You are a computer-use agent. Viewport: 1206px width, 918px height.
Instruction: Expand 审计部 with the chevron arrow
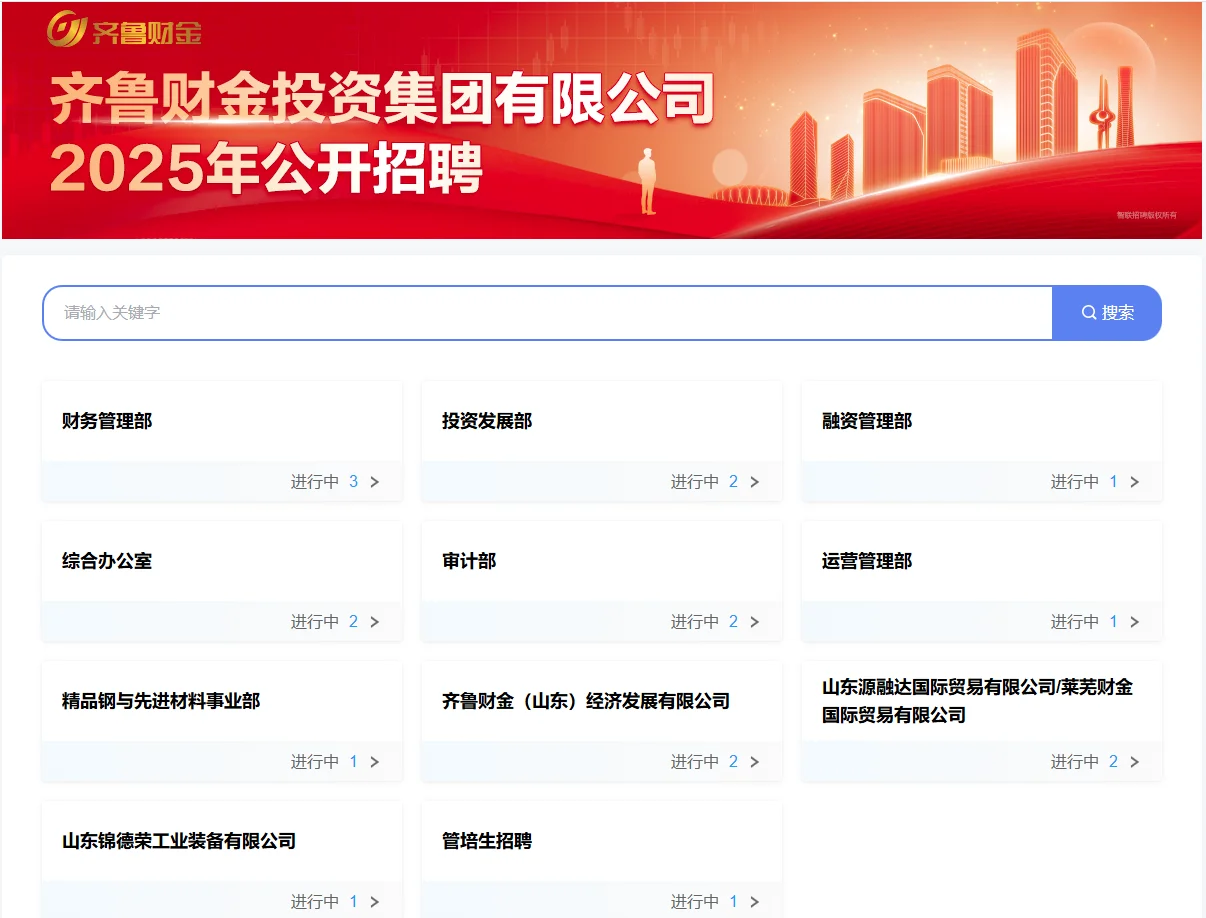(x=755, y=622)
